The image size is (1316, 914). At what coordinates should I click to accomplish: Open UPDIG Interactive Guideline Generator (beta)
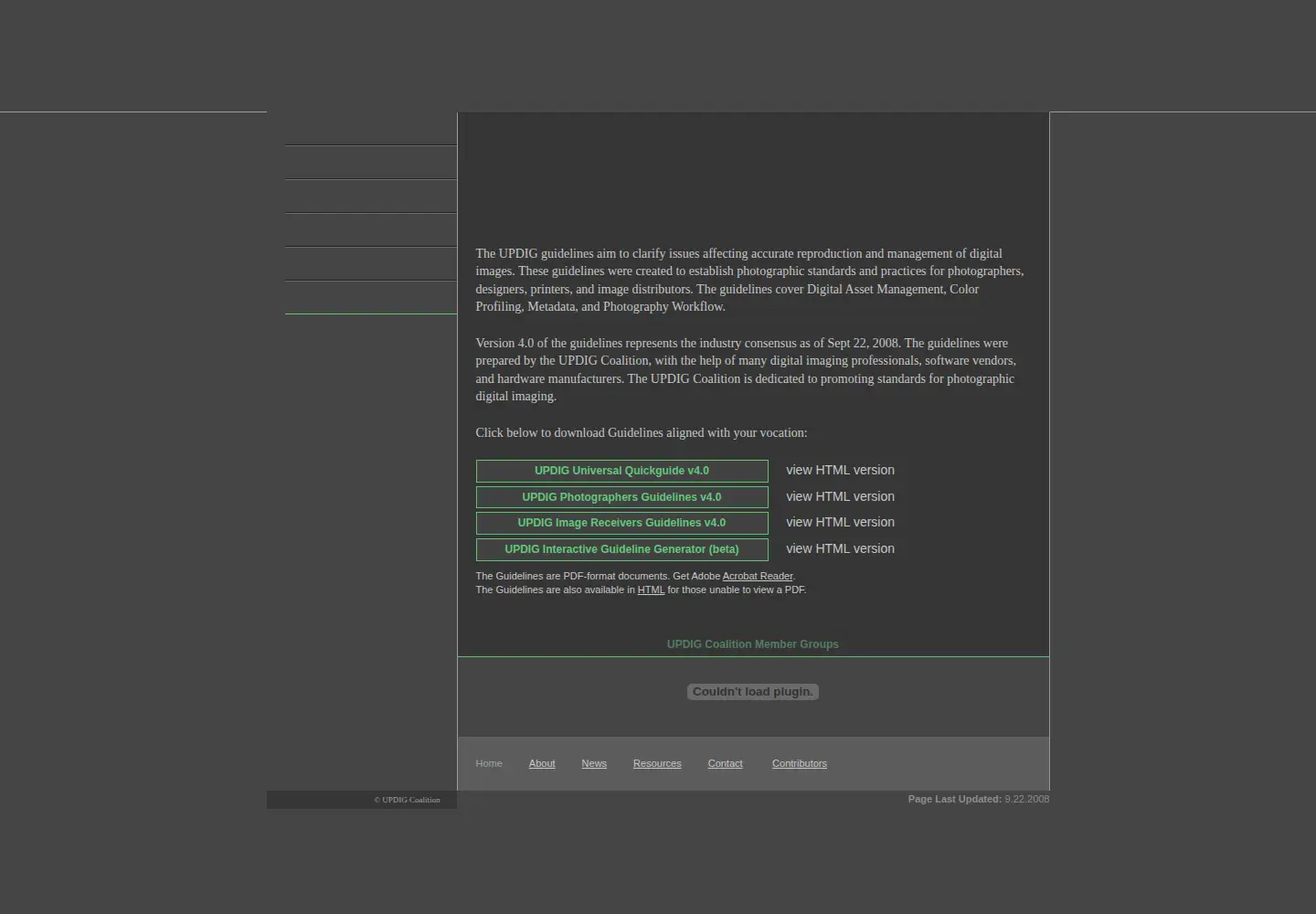pos(621,549)
